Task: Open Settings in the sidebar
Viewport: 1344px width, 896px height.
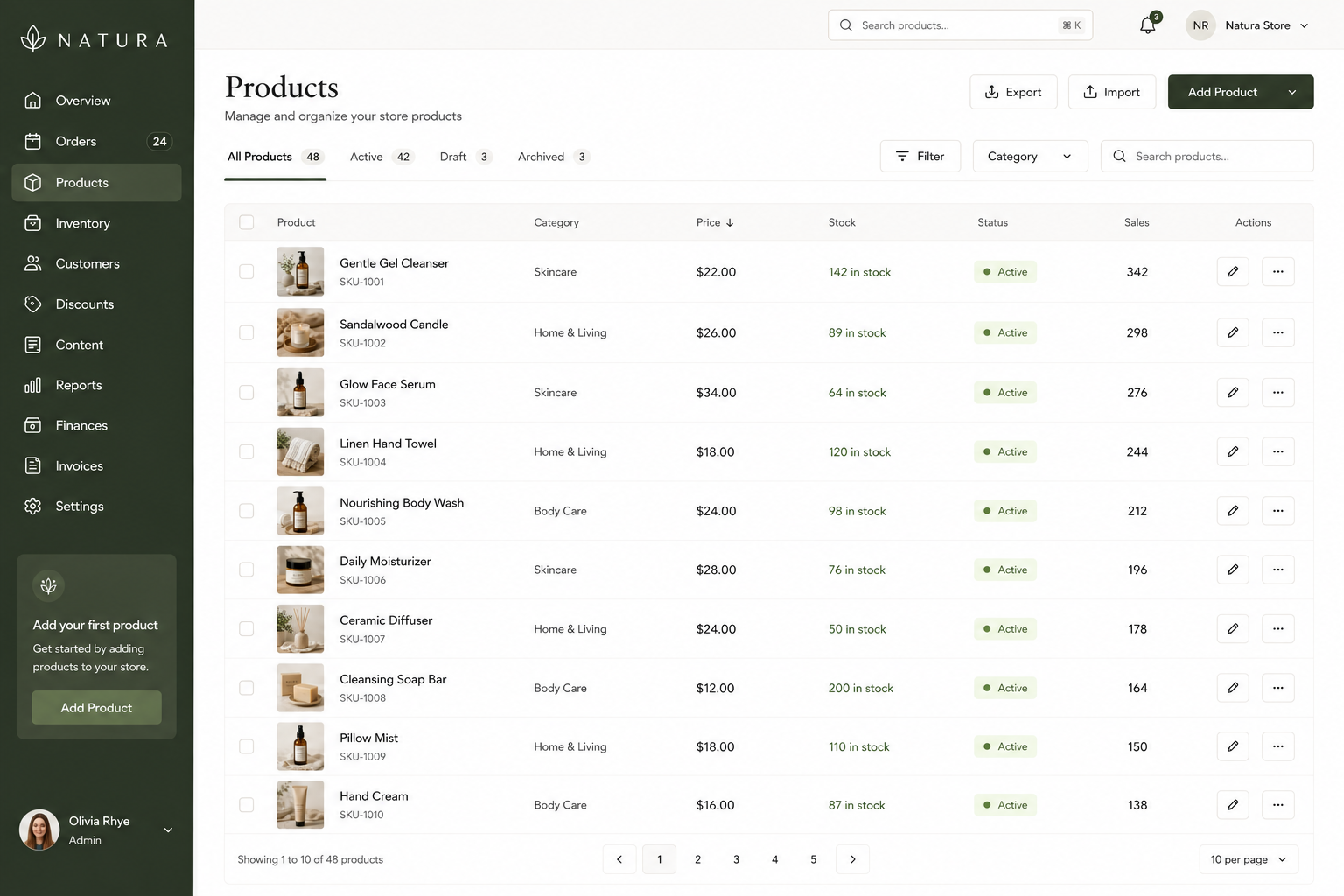Action: 96,507
